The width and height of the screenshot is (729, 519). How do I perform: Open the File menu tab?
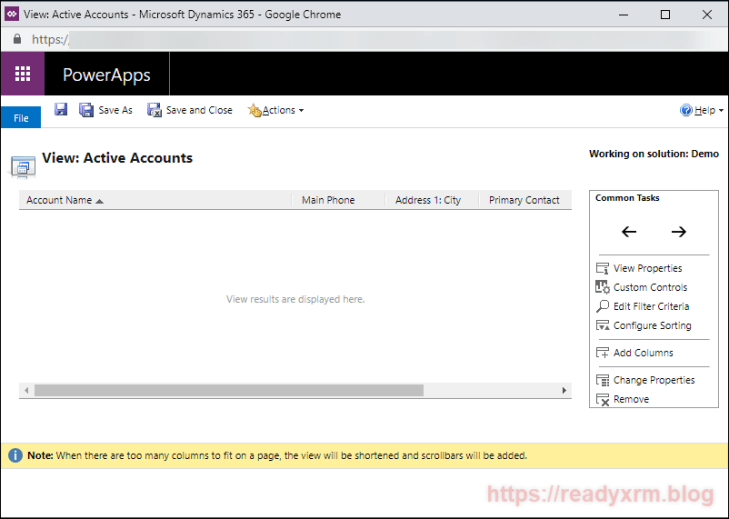tap(20, 118)
